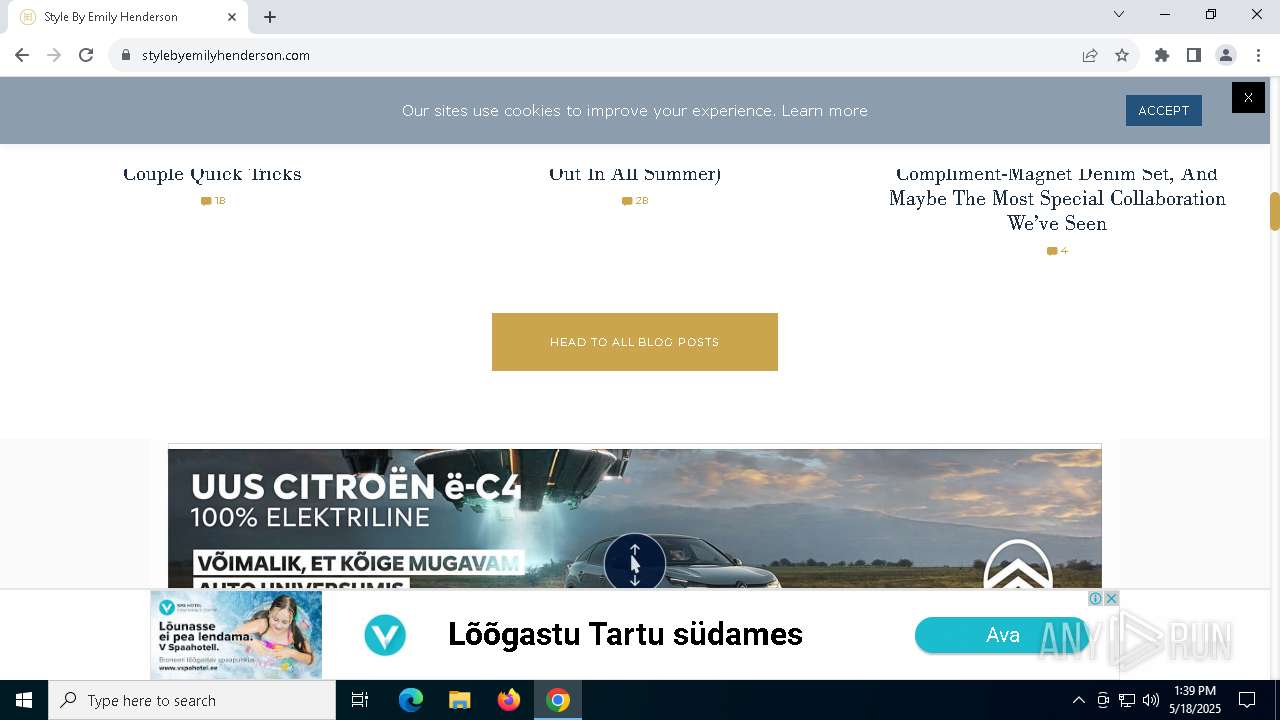Open the Windows notification center
The height and width of the screenshot is (720, 1280).
tap(1247, 700)
